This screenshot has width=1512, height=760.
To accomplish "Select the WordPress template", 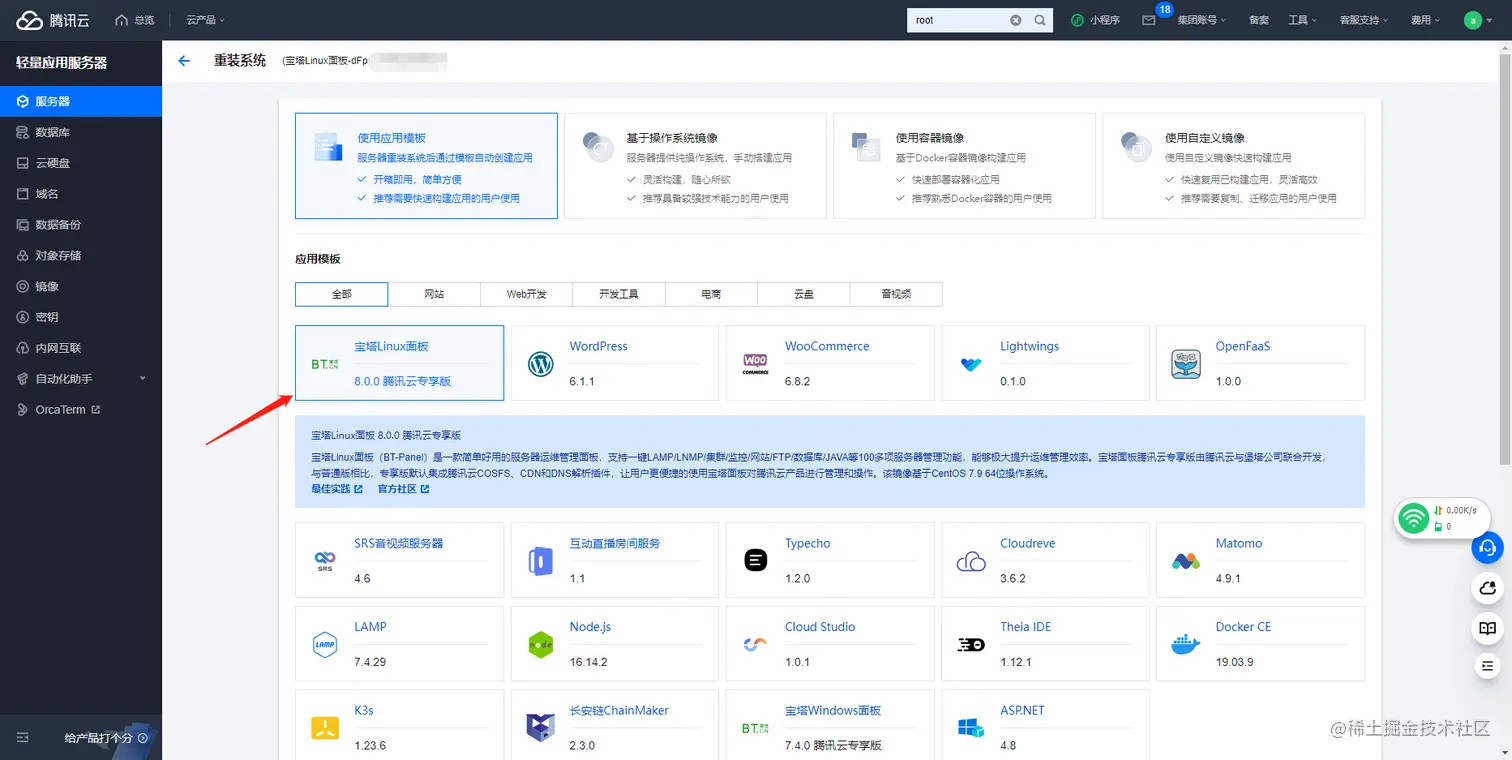I will pyautogui.click(x=615, y=363).
